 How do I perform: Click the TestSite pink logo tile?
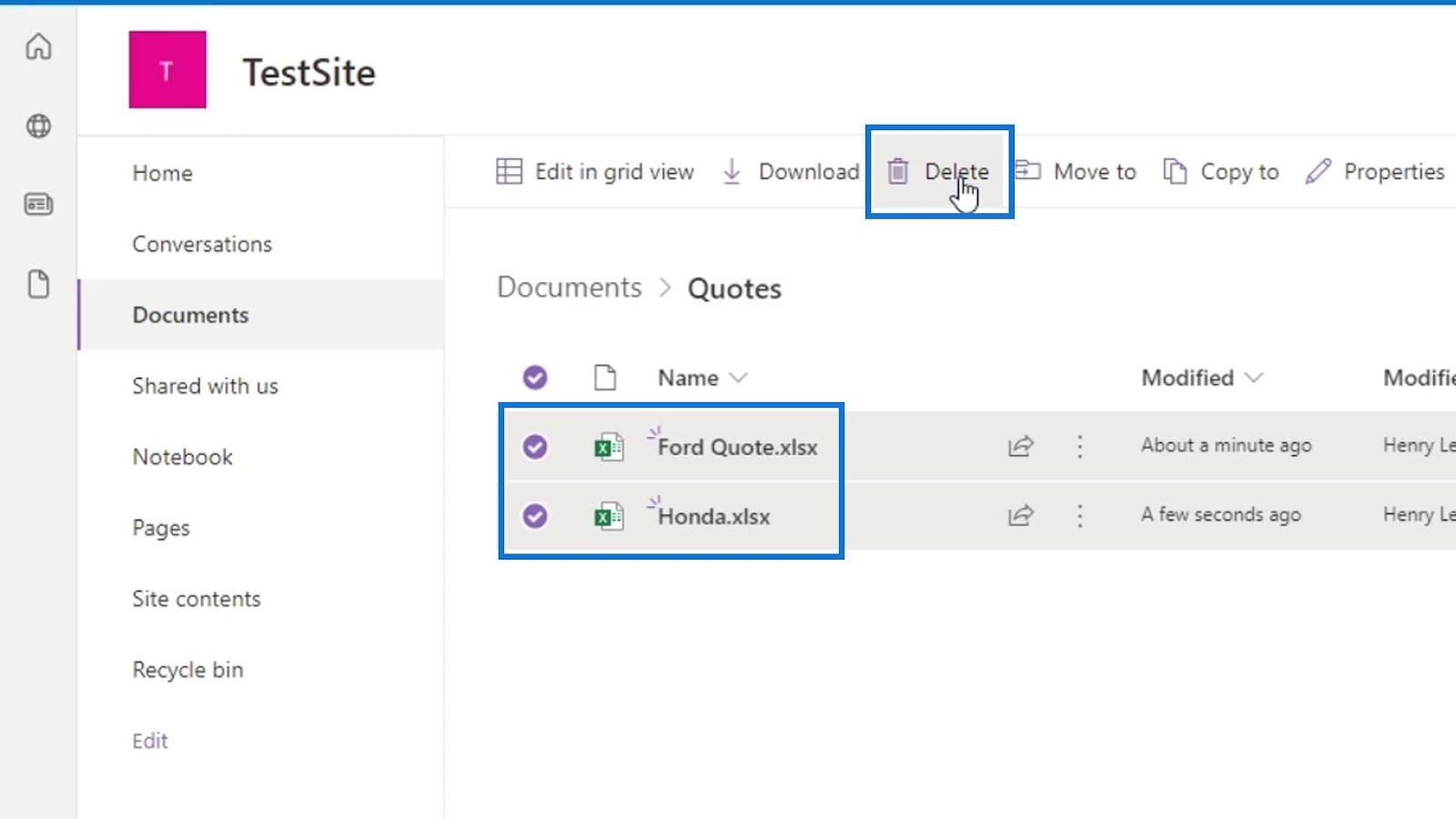(x=167, y=70)
